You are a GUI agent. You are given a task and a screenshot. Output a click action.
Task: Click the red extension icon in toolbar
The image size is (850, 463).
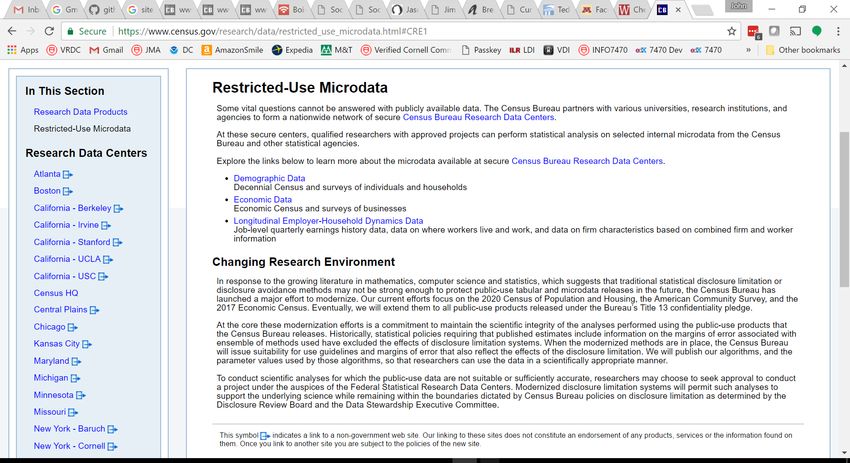754,32
